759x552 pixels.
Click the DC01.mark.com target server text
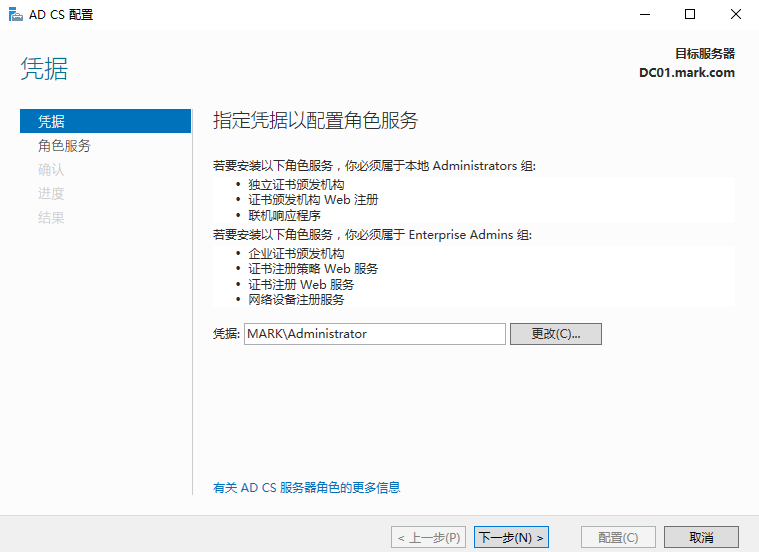[x=687, y=73]
